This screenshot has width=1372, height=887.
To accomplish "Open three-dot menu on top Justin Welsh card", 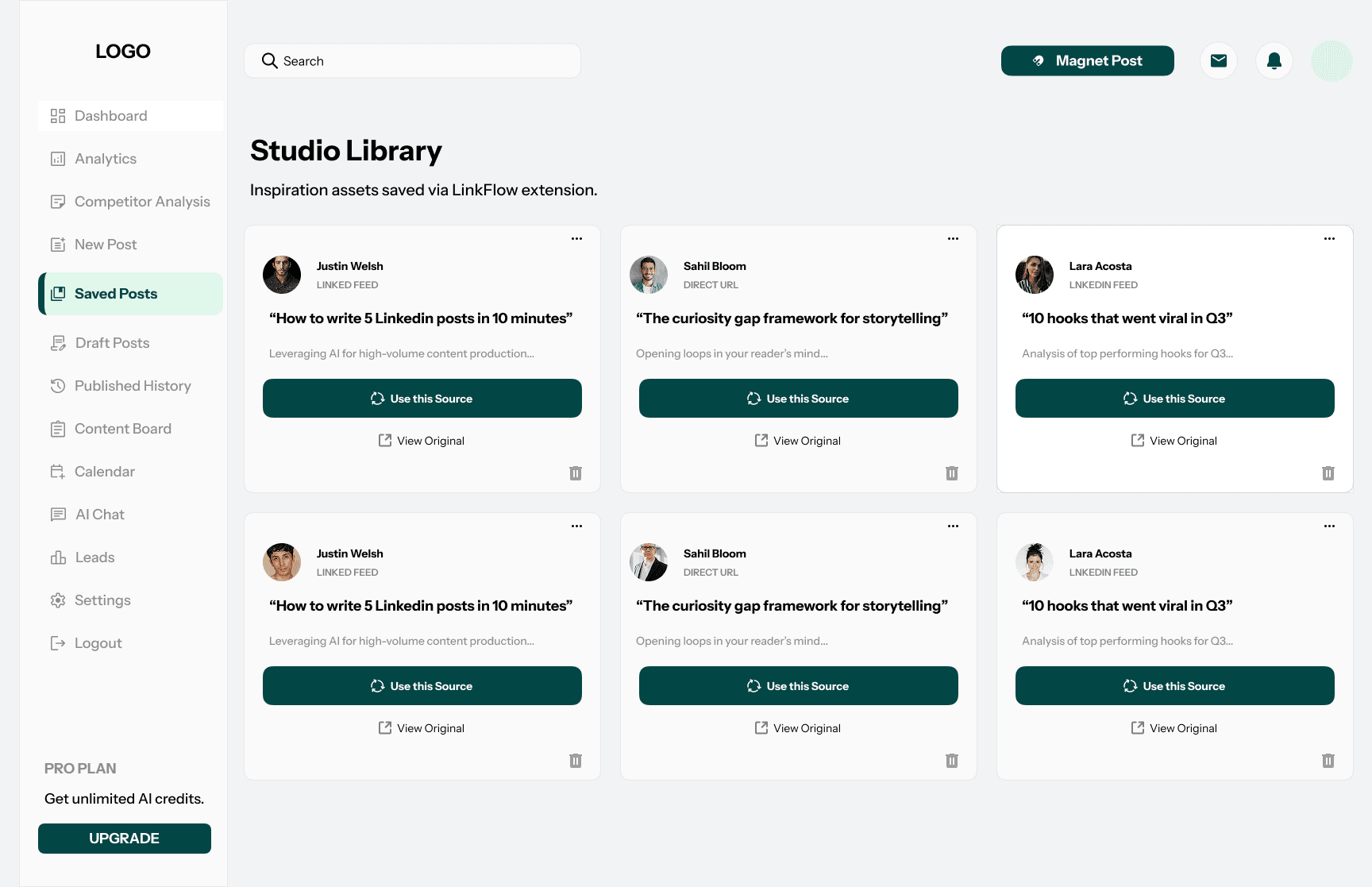I will pos(577,238).
